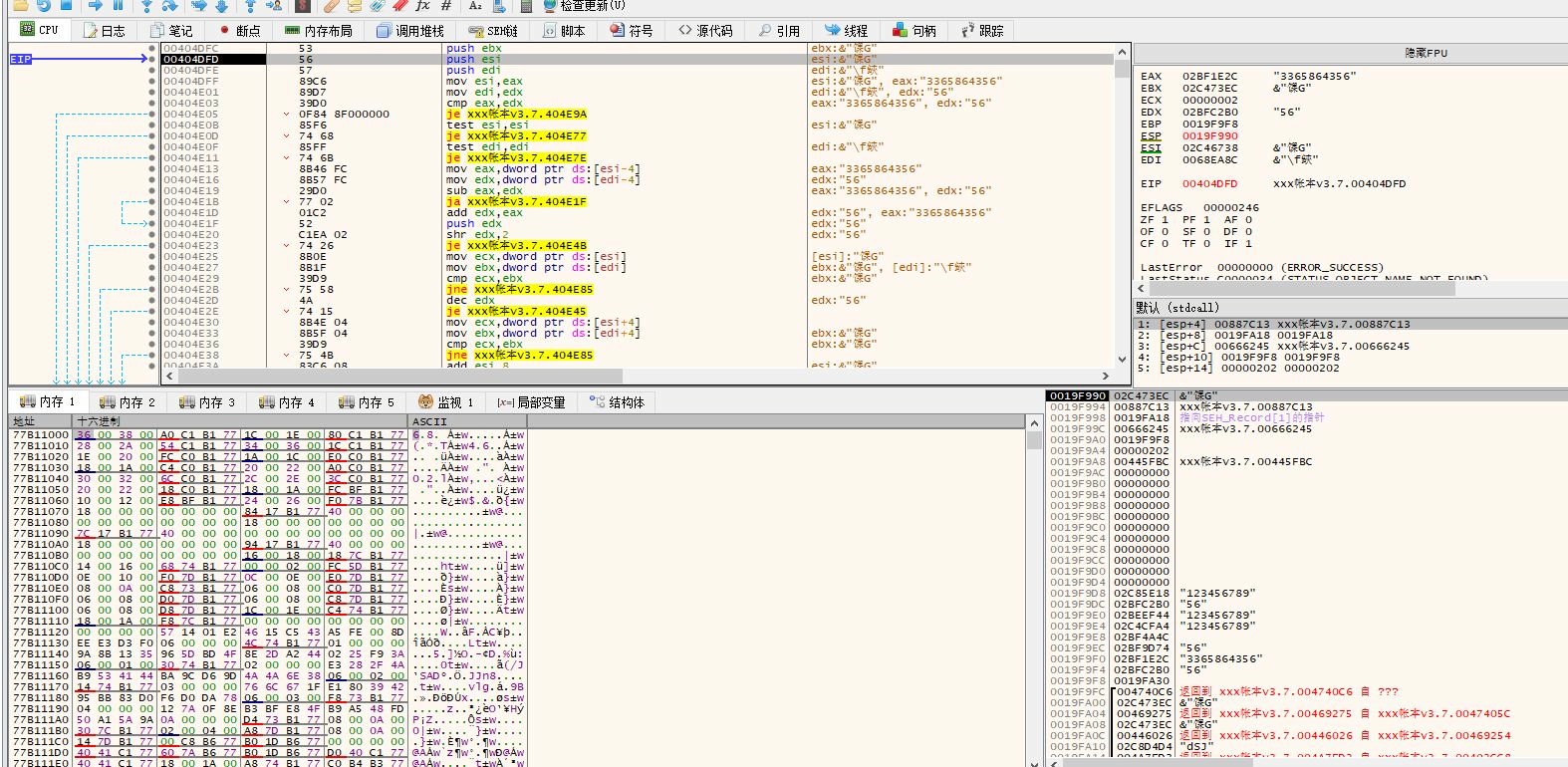Toggle breakpoint dot at address 00404DFF

click(152, 81)
